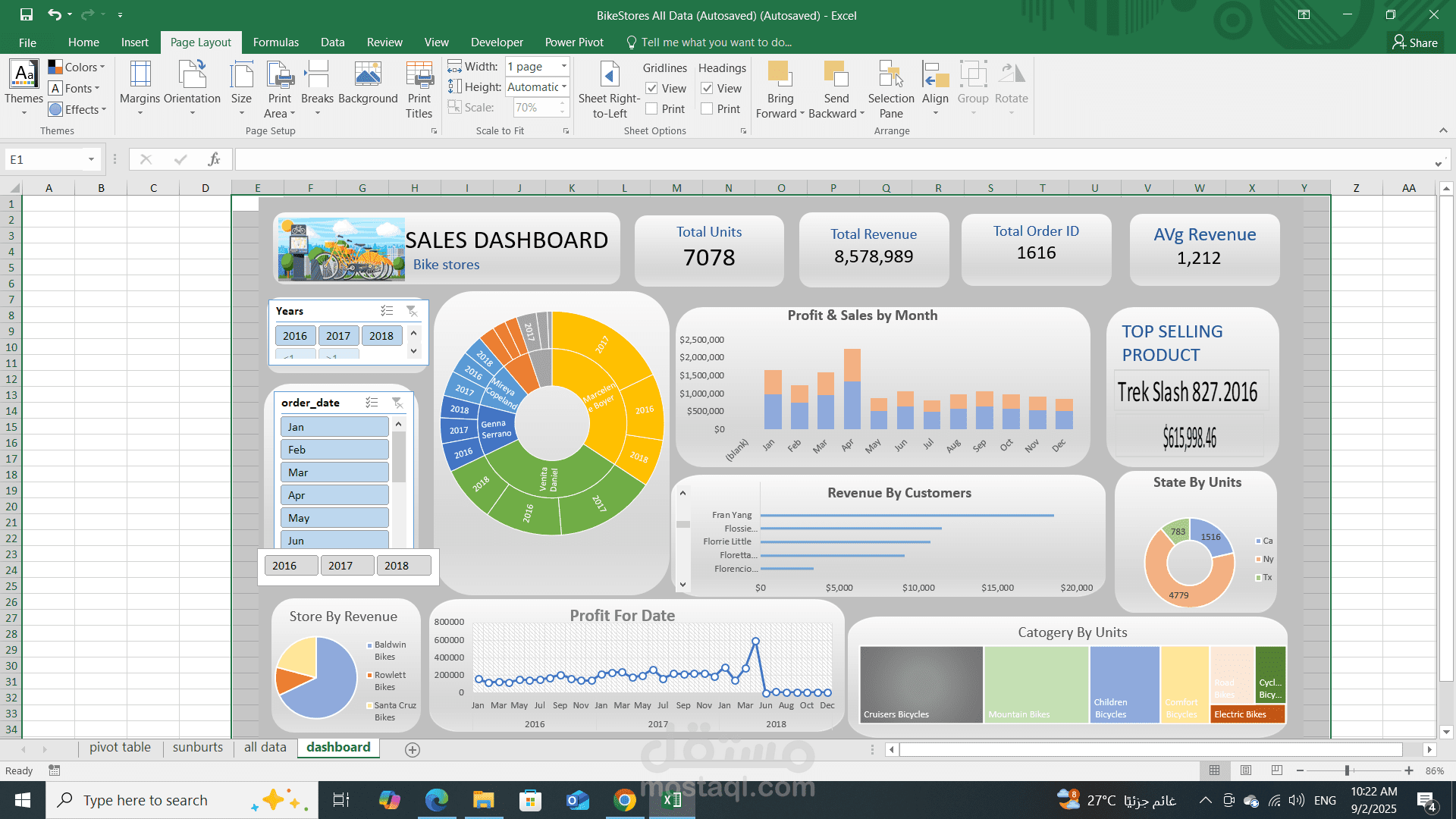Toggle Gridlines Print checkbox

point(651,109)
